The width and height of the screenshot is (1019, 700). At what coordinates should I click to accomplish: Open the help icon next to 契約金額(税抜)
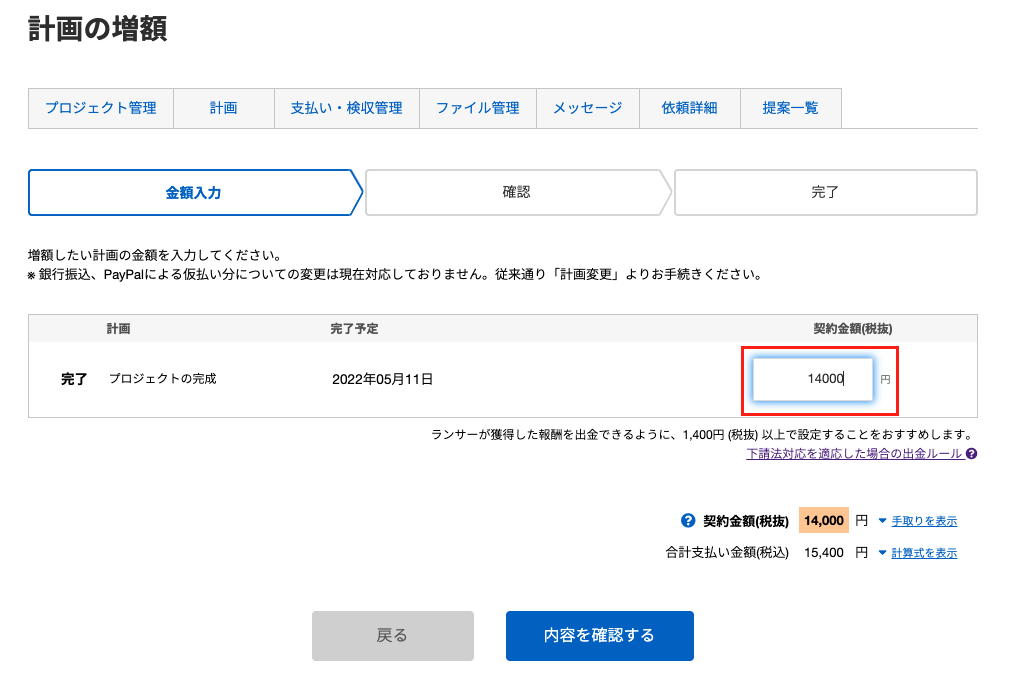tap(688, 520)
